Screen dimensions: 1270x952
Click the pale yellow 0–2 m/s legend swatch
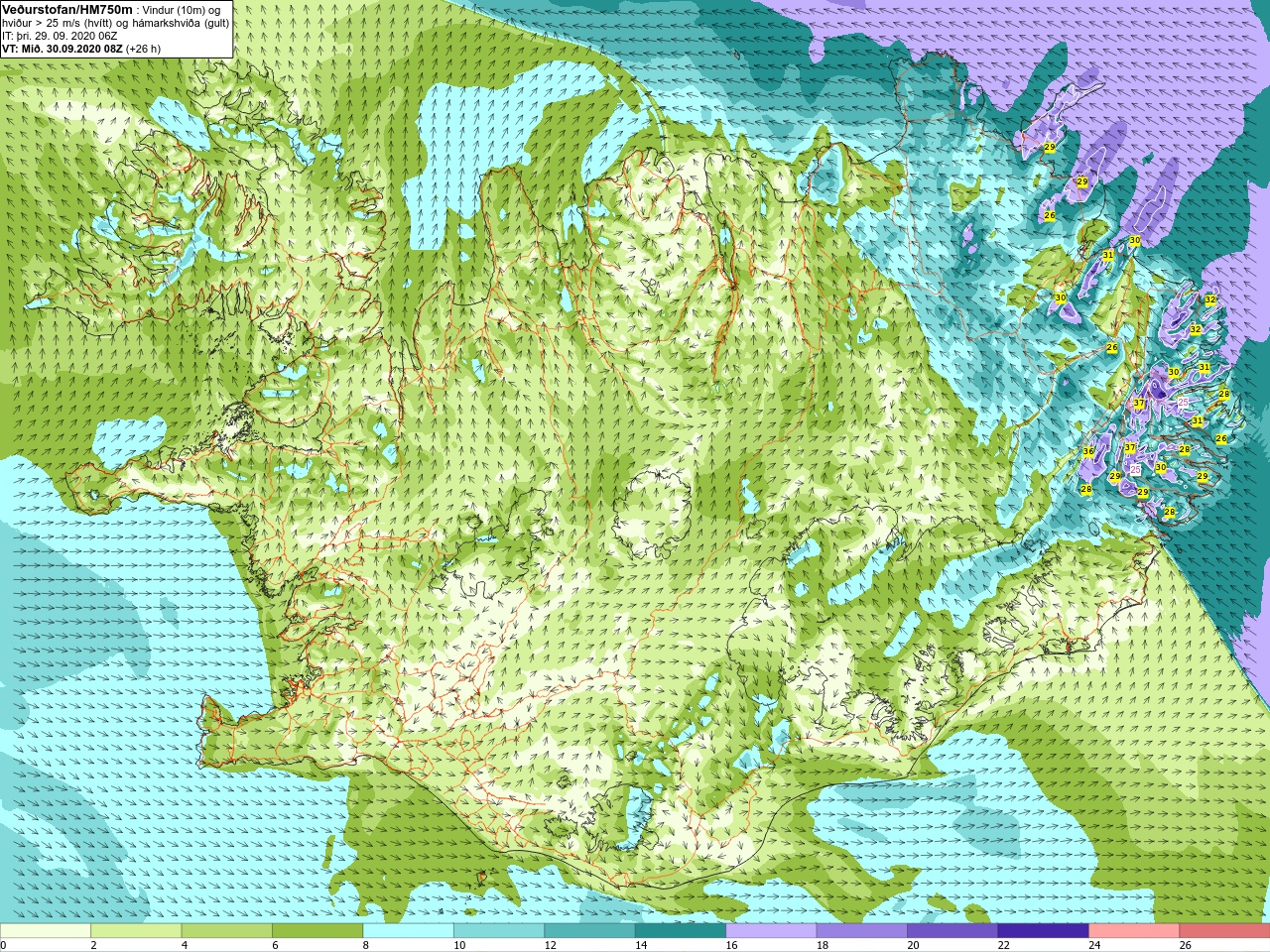pyautogui.click(x=46, y=931)
